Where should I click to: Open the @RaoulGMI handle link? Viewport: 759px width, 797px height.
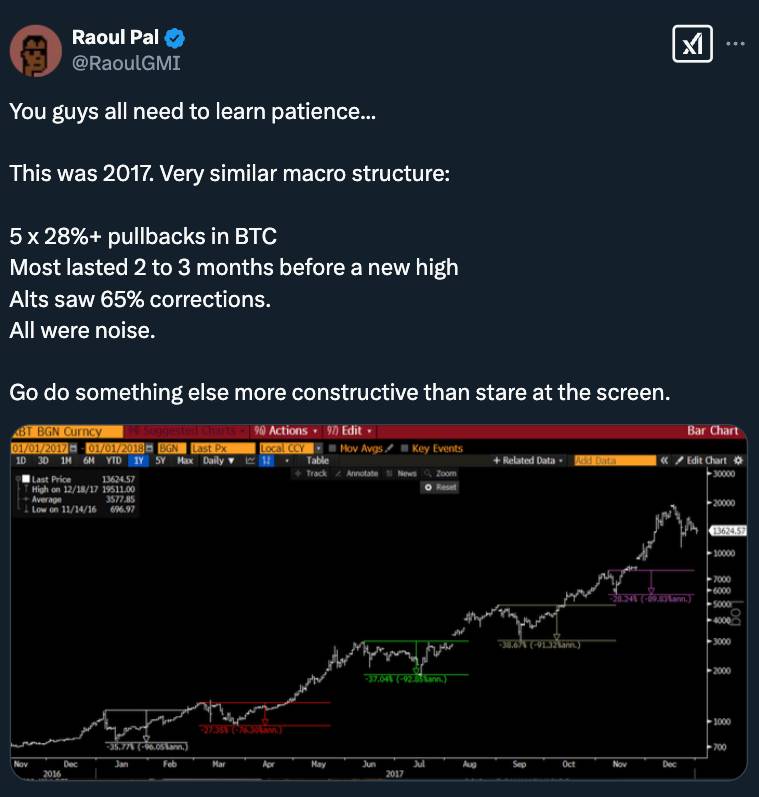126,63
